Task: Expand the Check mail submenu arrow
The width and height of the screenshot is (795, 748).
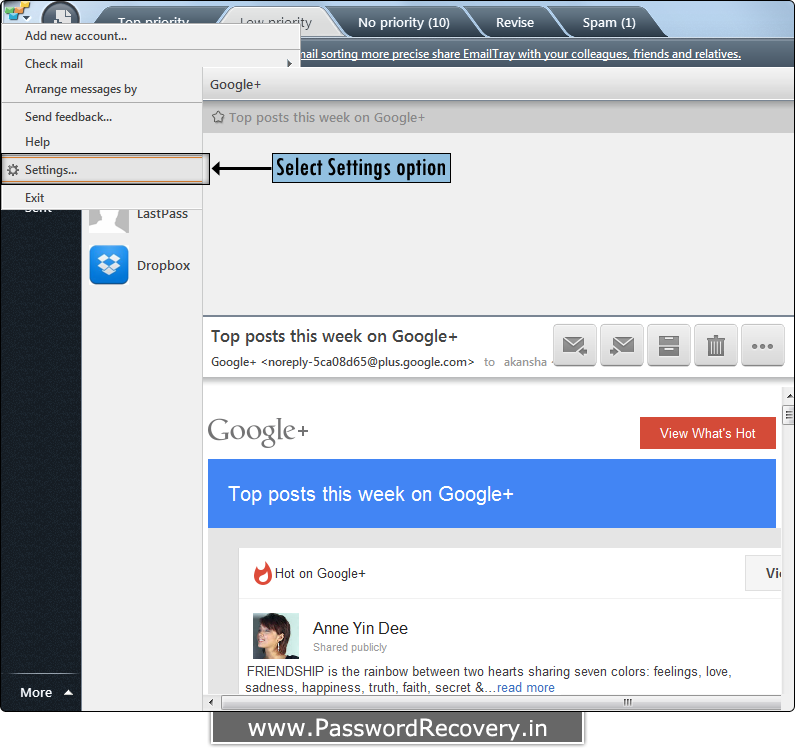Action: pyautogui.click(x=290, y=63)
